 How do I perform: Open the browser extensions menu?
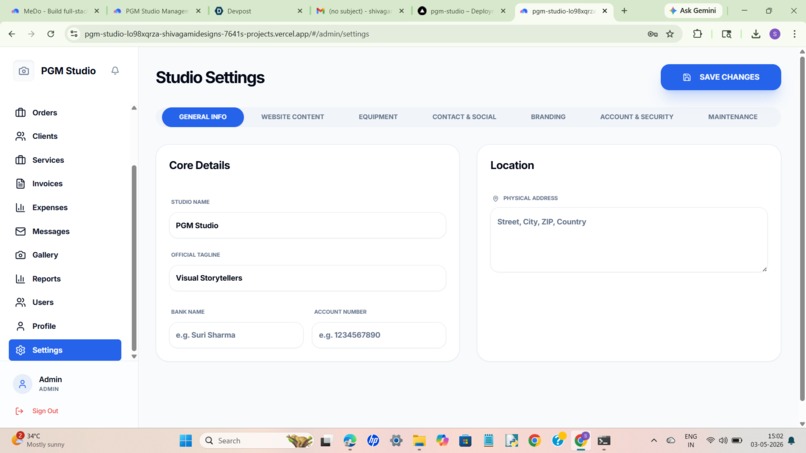pyautogui.click(x=697, y=34)
